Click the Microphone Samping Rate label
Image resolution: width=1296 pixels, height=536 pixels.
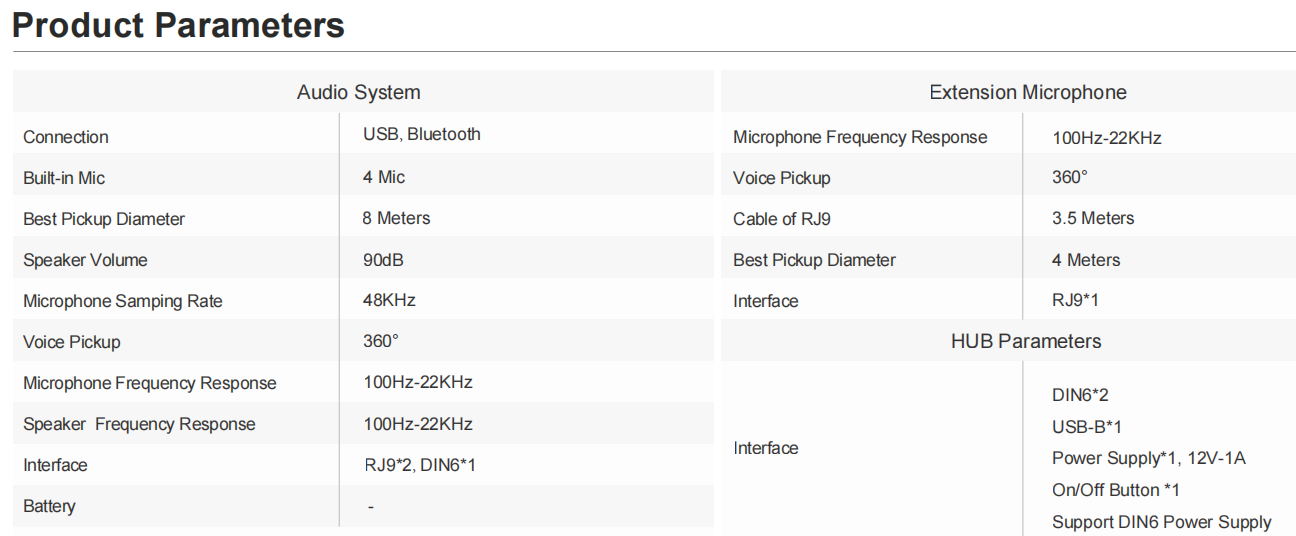coord(123,301)
